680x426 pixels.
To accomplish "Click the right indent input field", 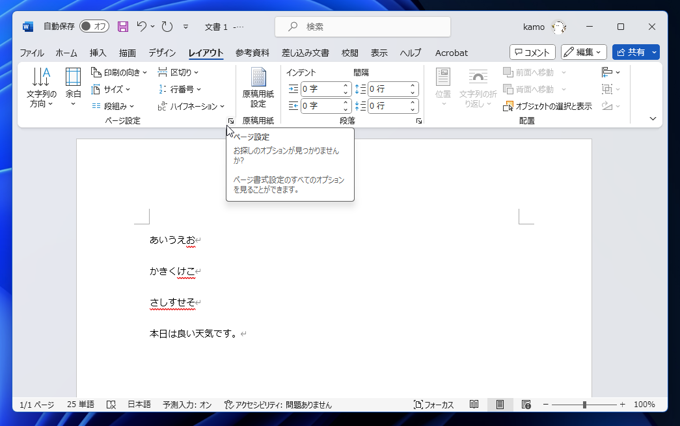I will tap(322, 106).
